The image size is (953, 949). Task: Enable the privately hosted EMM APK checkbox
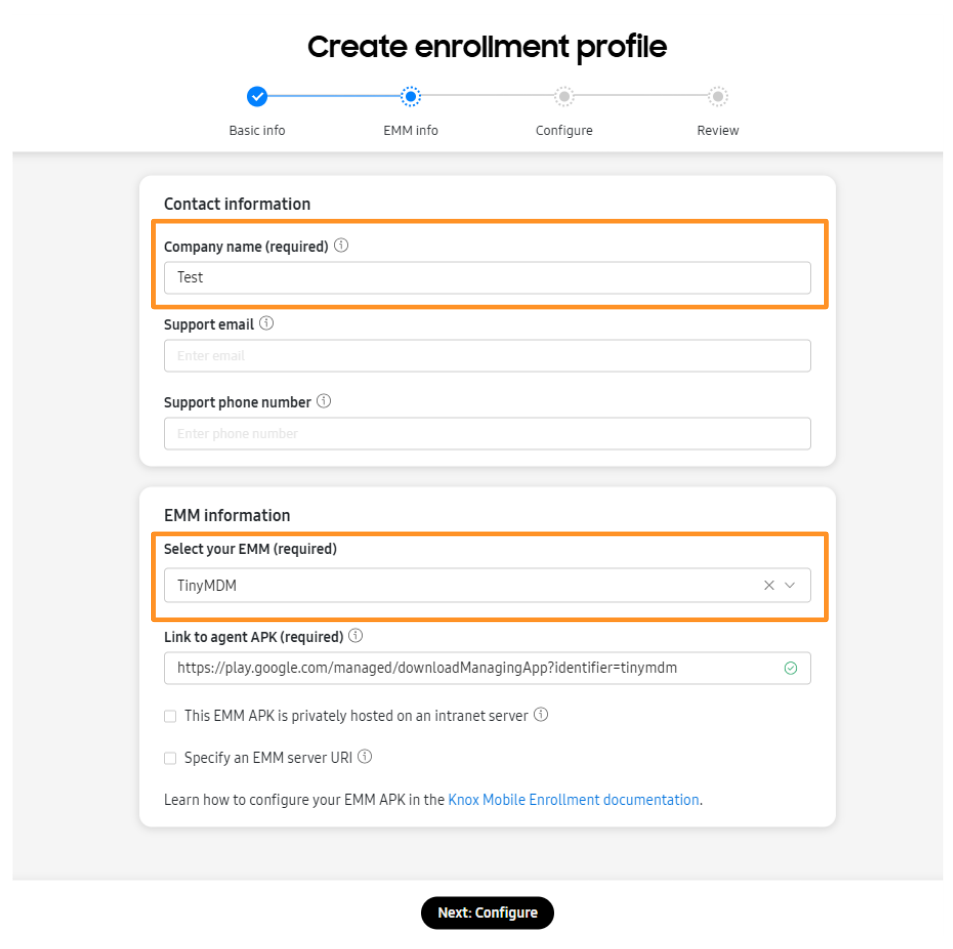click(170, 716)
